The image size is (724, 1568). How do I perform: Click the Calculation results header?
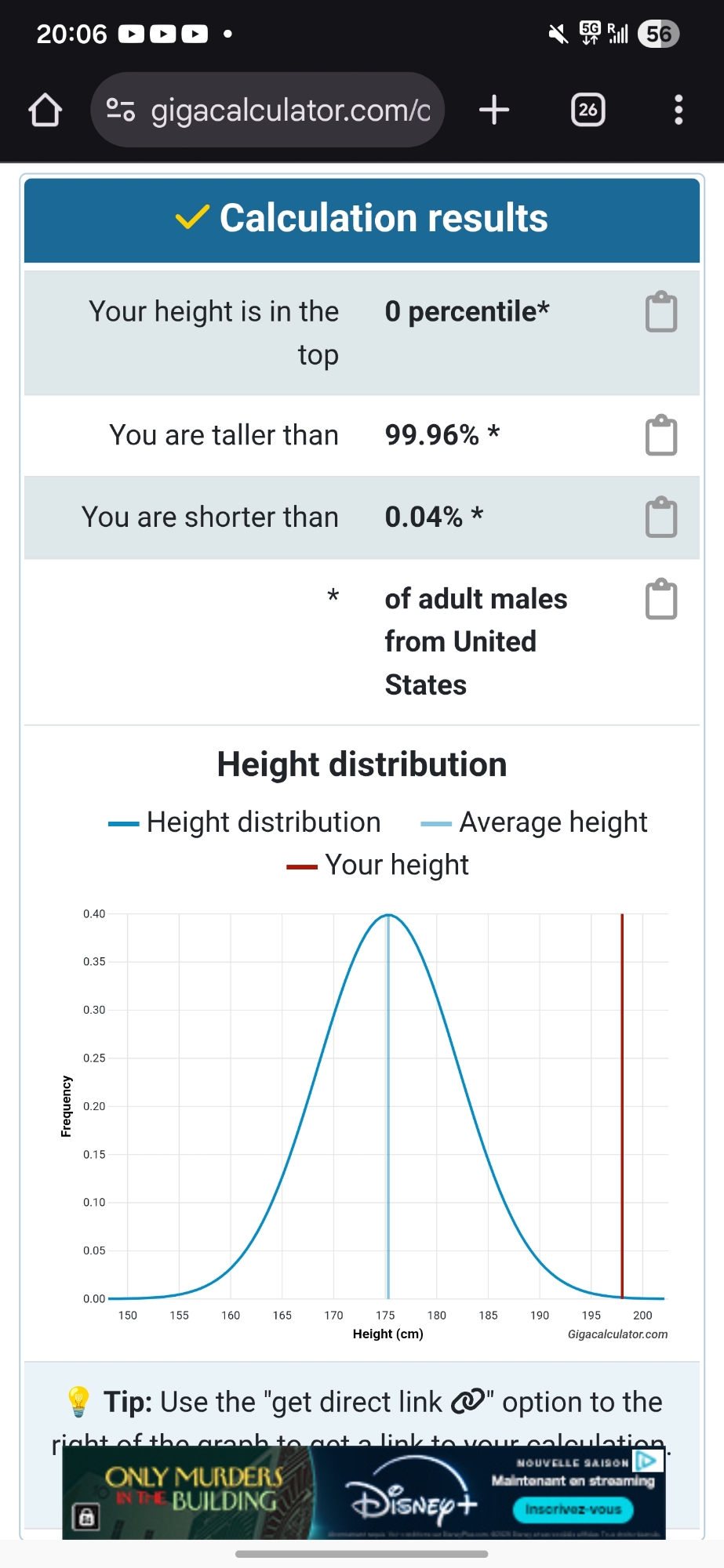pyautogui.click(x=362, y=219)
